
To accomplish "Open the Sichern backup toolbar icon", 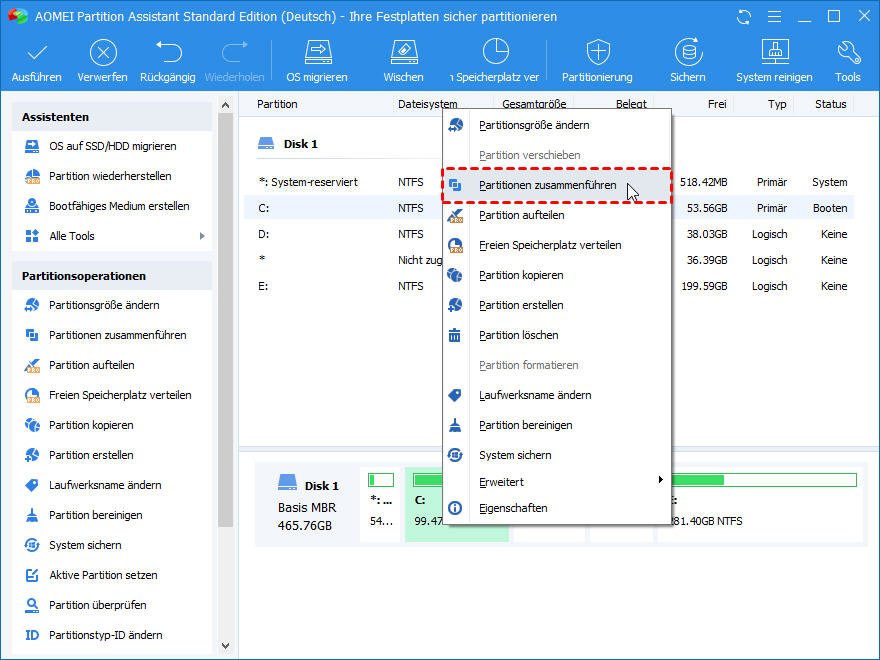I will coord(688,53).
